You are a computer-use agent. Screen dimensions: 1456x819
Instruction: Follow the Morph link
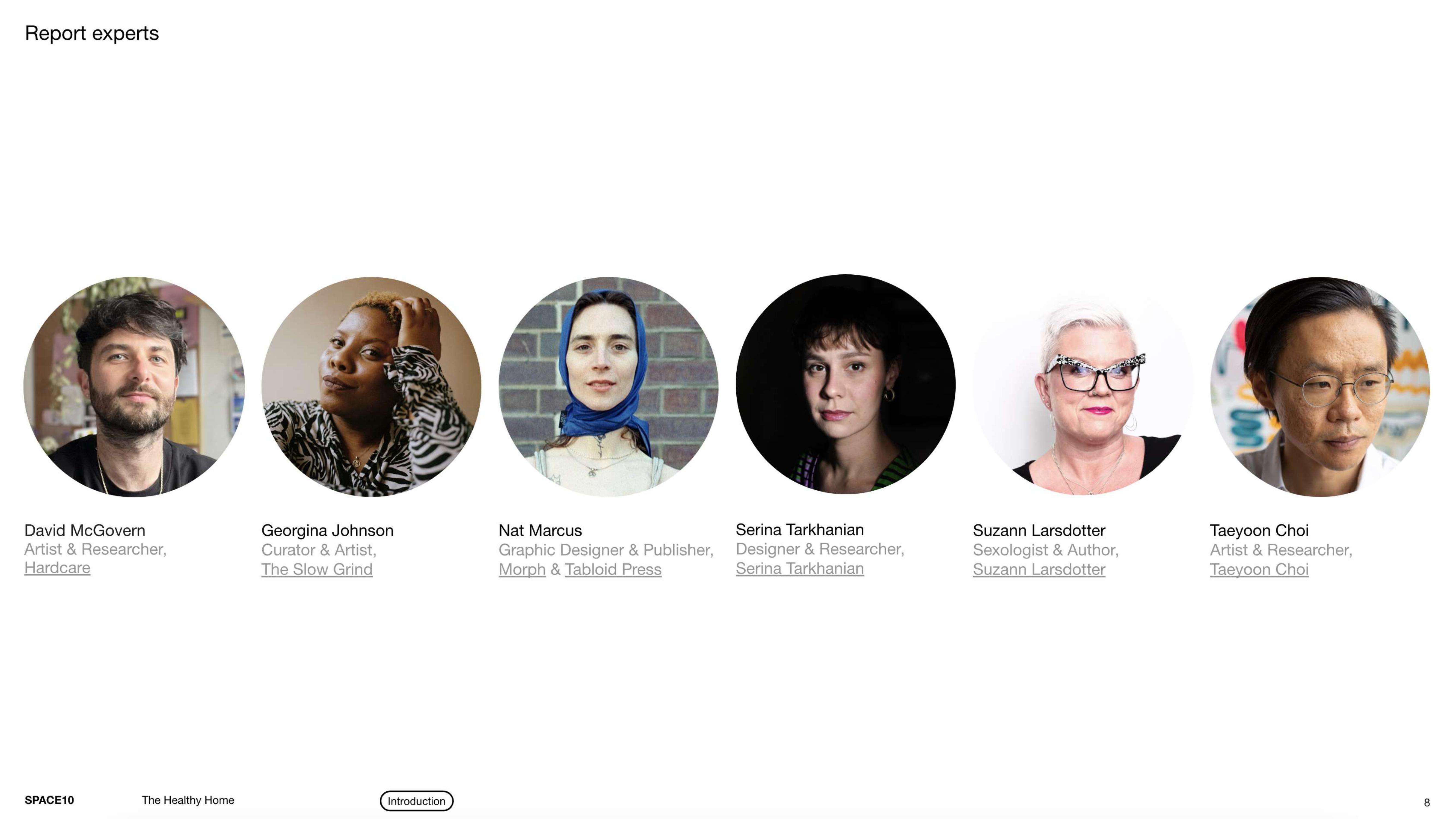522,569
